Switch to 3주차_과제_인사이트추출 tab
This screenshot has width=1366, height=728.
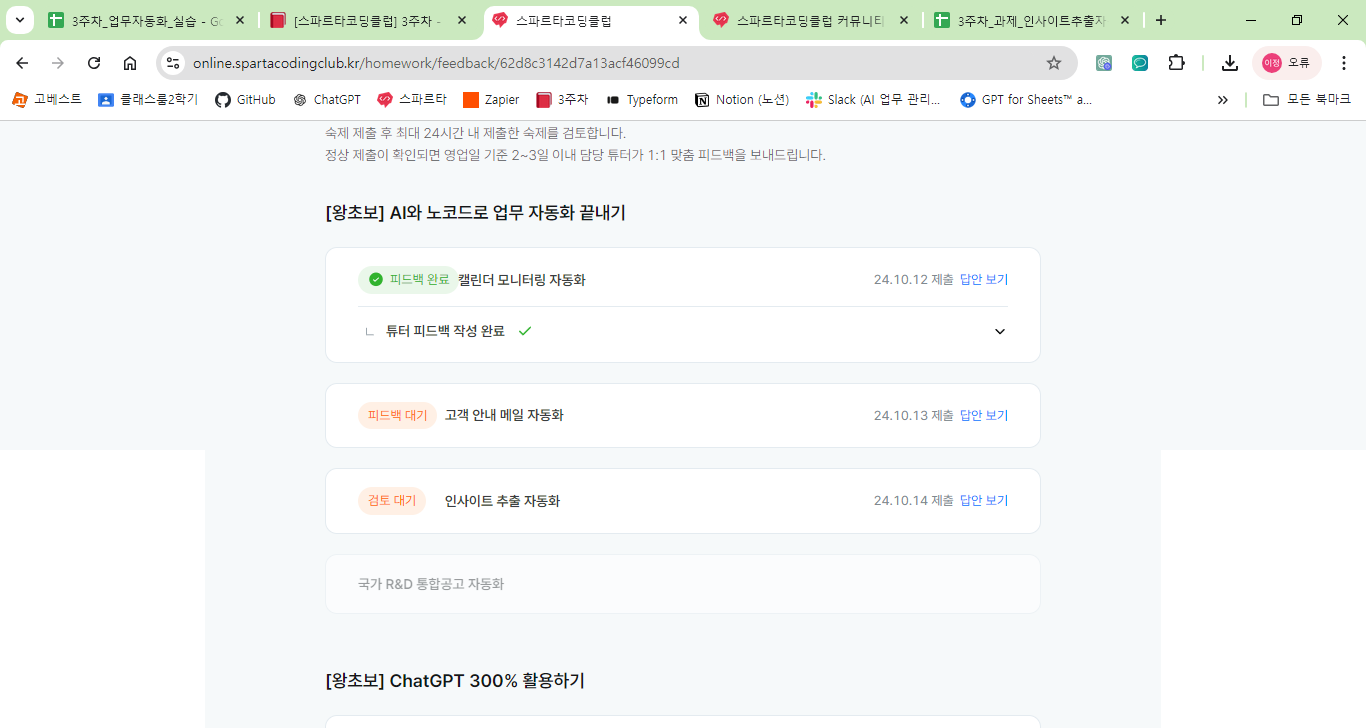coord(1032,20)
